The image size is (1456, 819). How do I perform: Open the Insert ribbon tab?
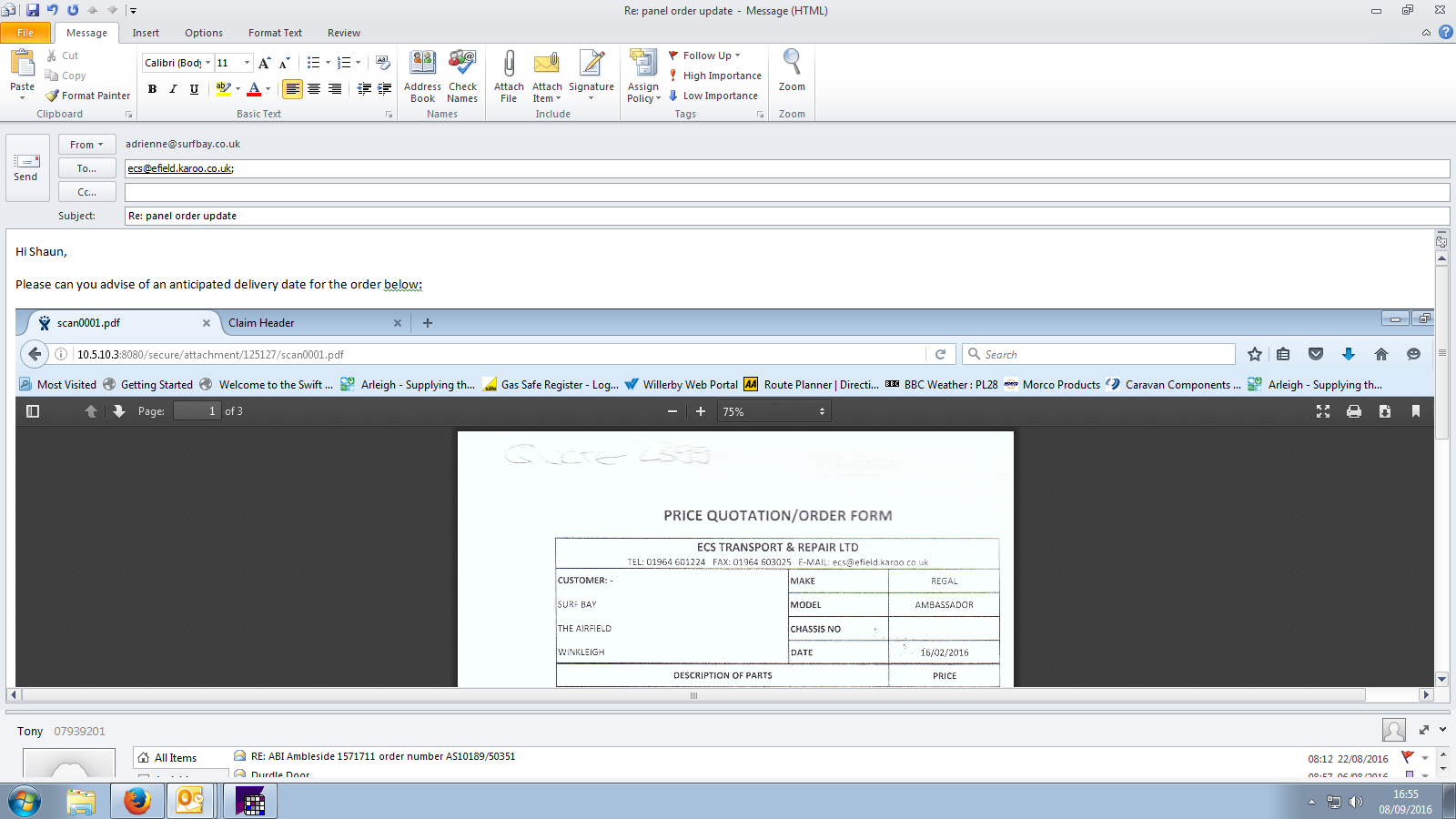146,33
